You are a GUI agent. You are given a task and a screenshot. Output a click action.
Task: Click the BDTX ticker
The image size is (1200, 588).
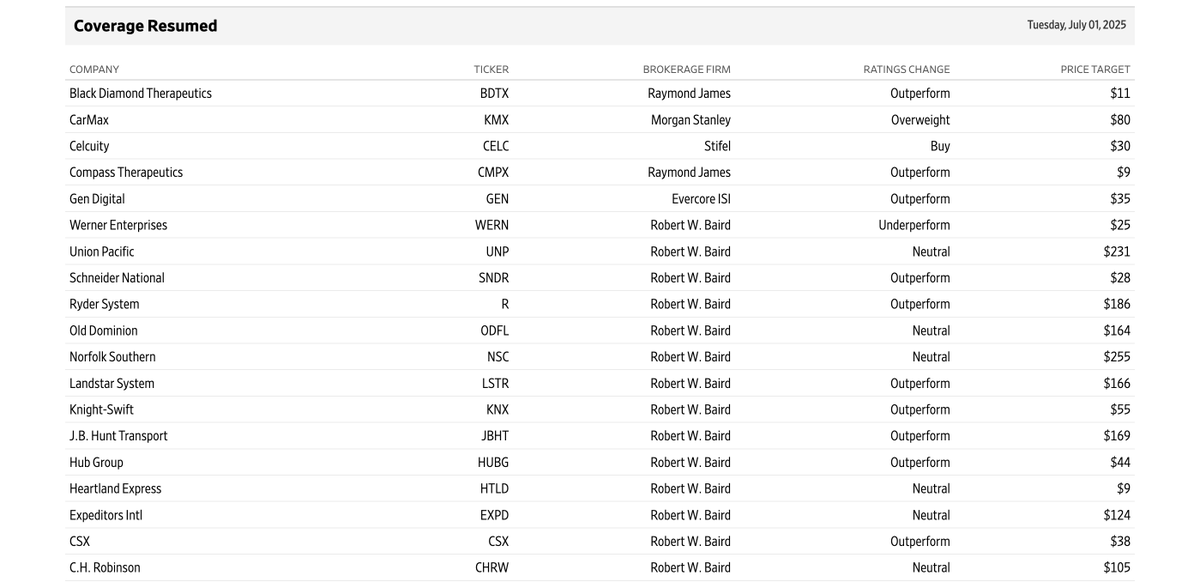point(494,93)
